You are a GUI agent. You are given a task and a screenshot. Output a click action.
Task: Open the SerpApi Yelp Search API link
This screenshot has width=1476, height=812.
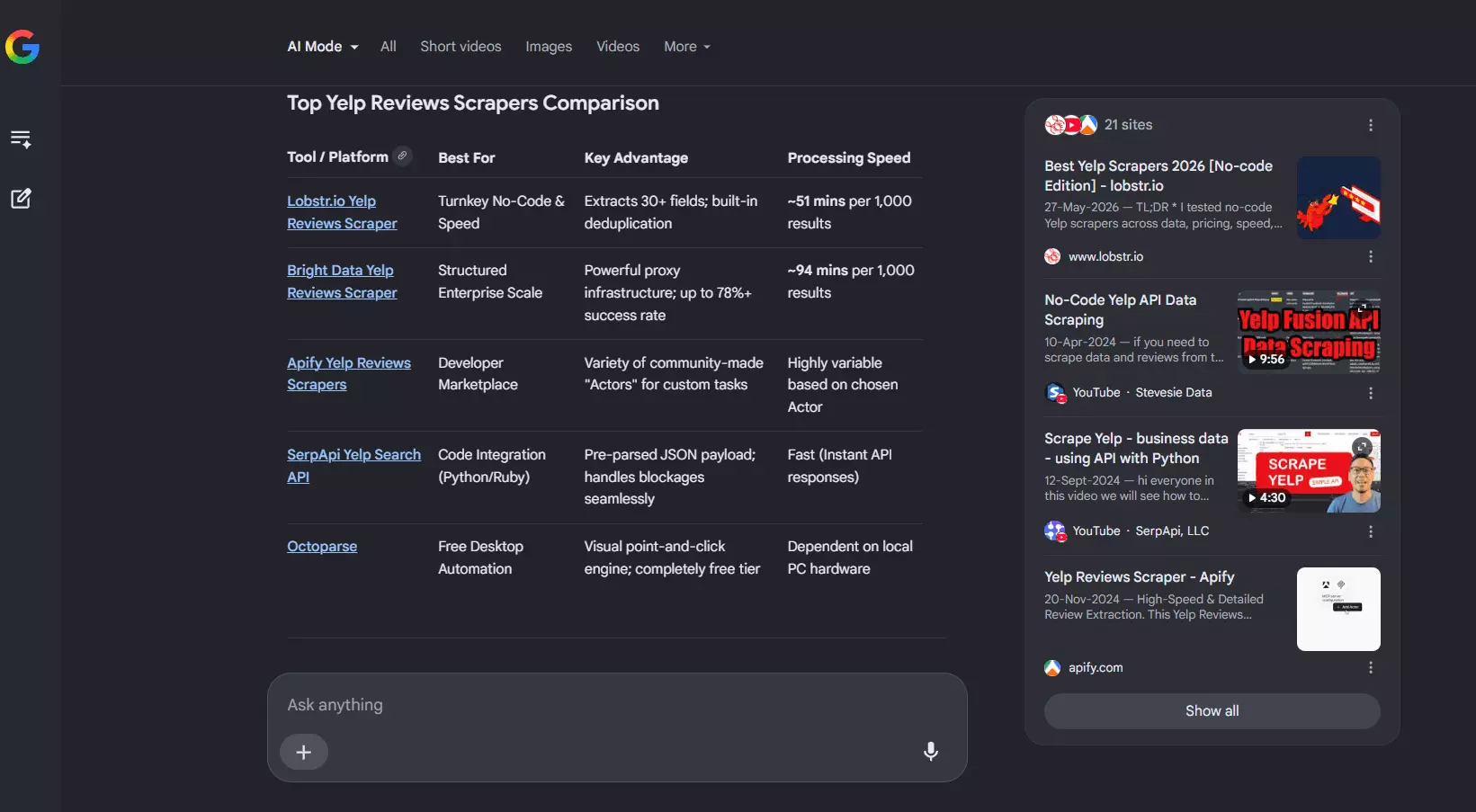coord(353,466)
